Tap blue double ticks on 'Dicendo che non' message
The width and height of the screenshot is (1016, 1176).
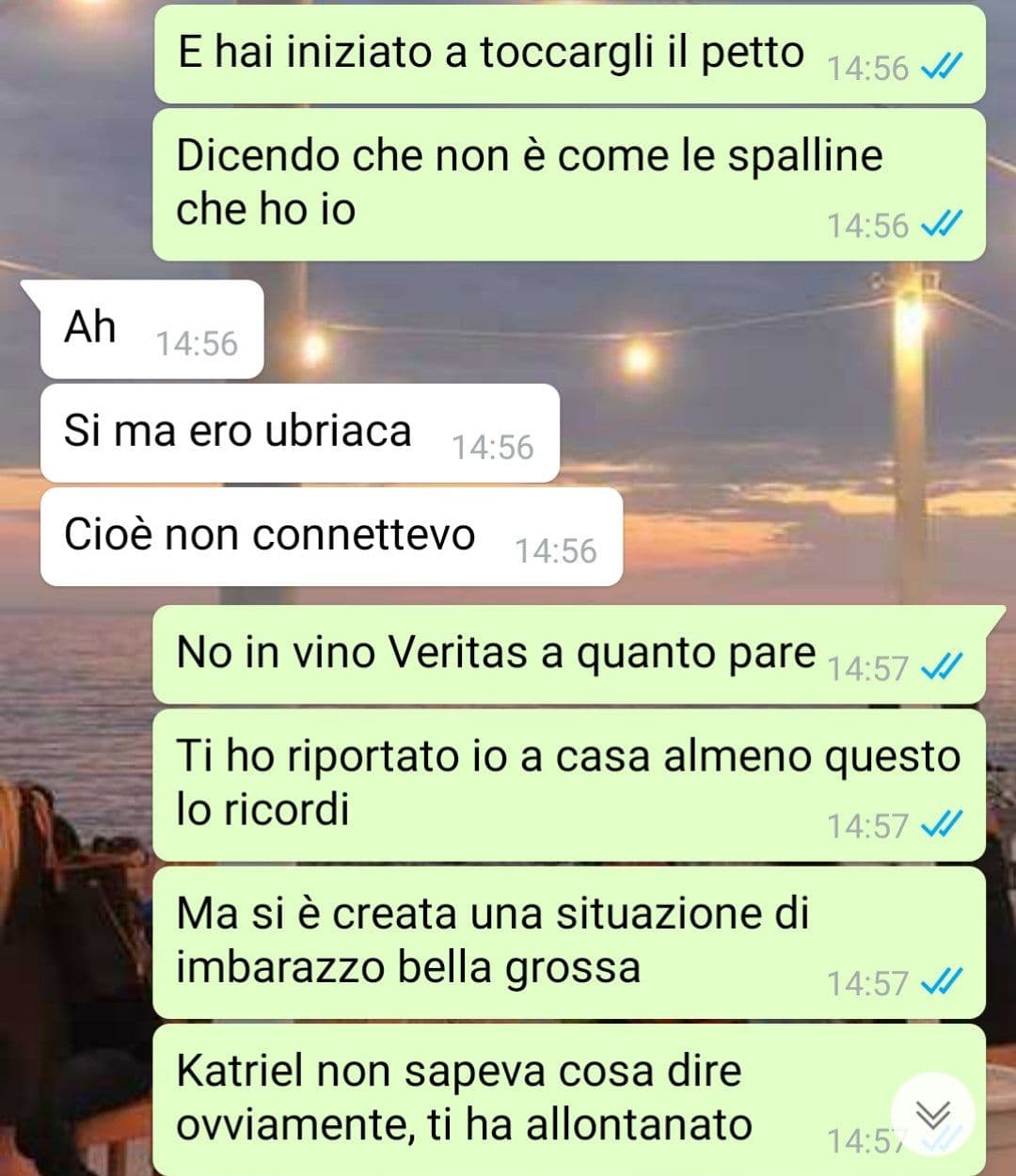(940, 224)
